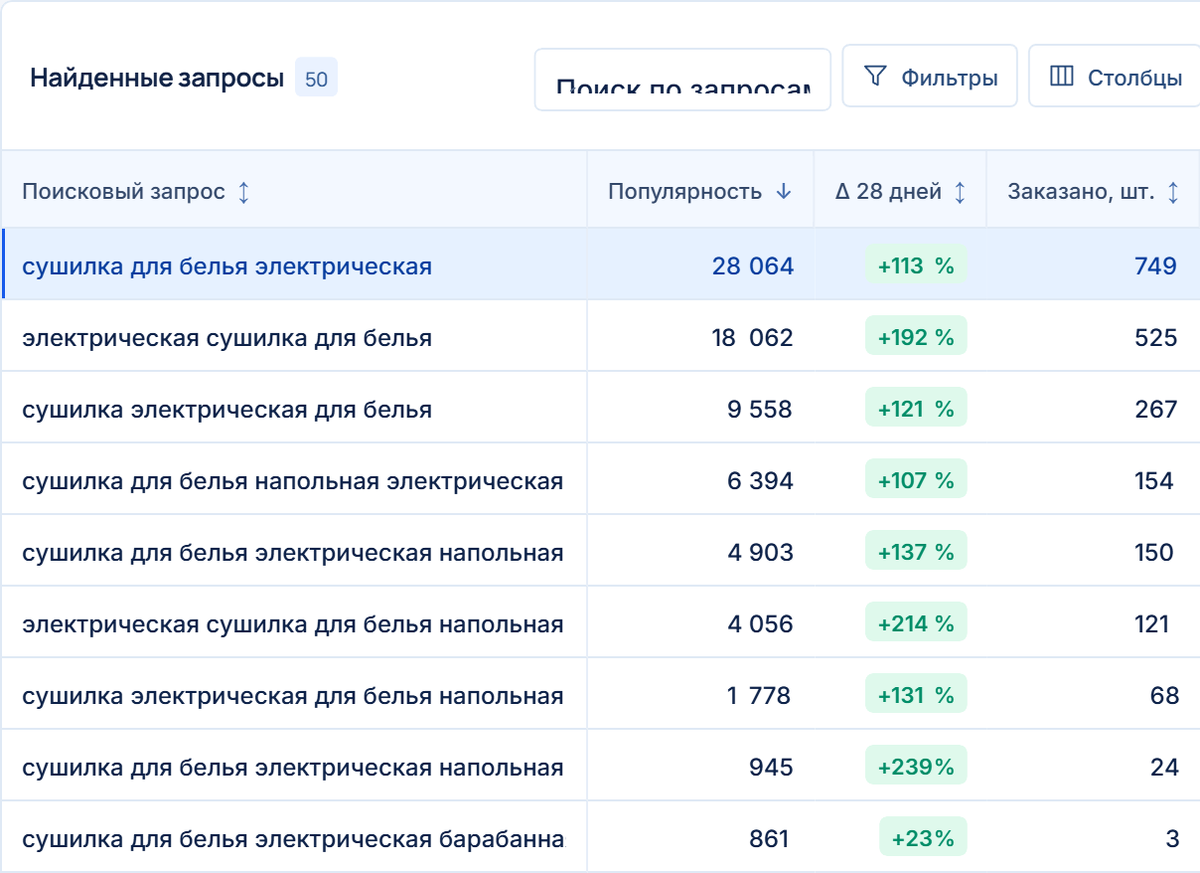Sort by Поисковый запрос arrows icon
Screen dimensions: 1200x873
pos(244,192)
